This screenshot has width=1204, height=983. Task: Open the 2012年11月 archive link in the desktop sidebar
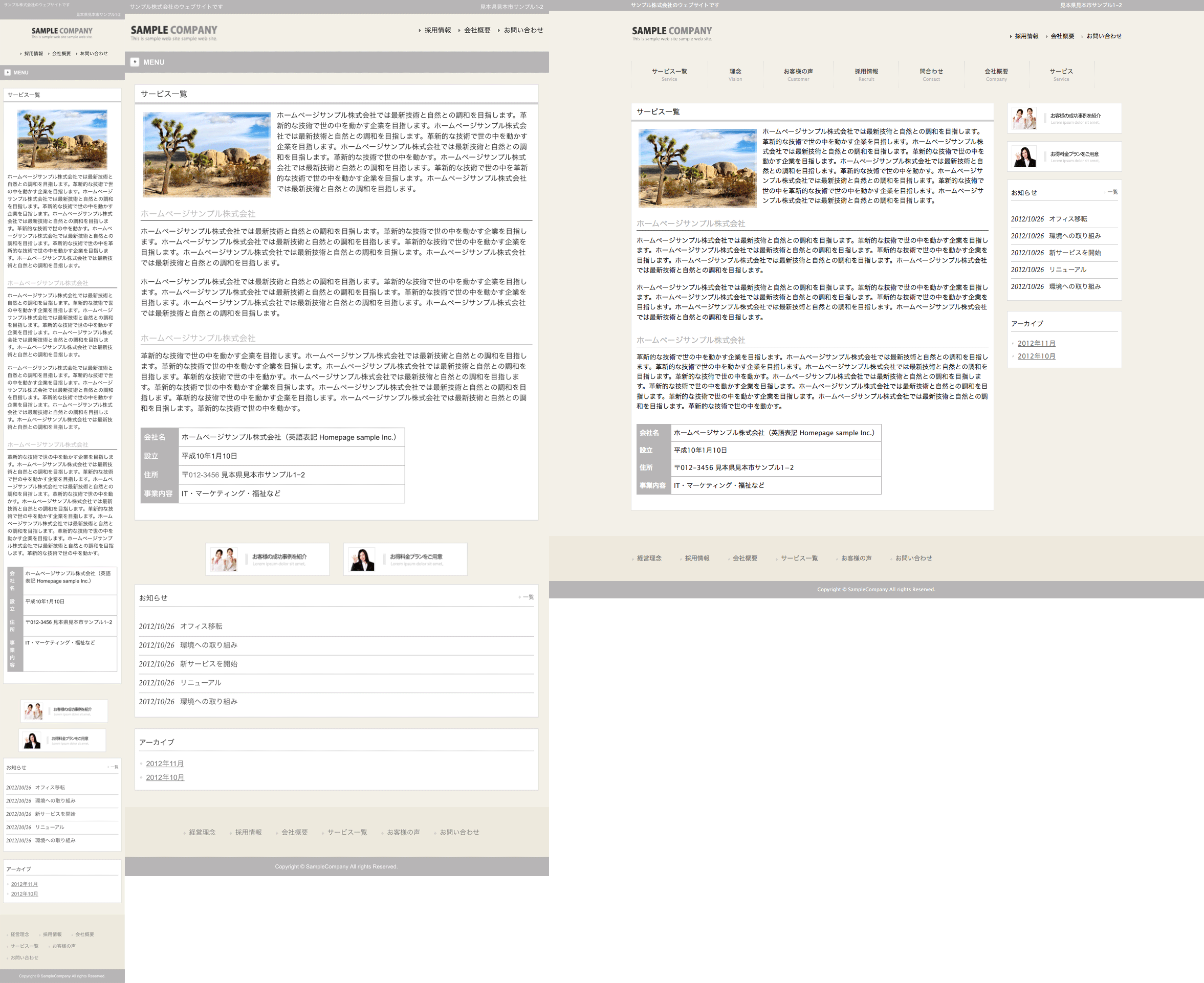click(x=1036, y=343)
